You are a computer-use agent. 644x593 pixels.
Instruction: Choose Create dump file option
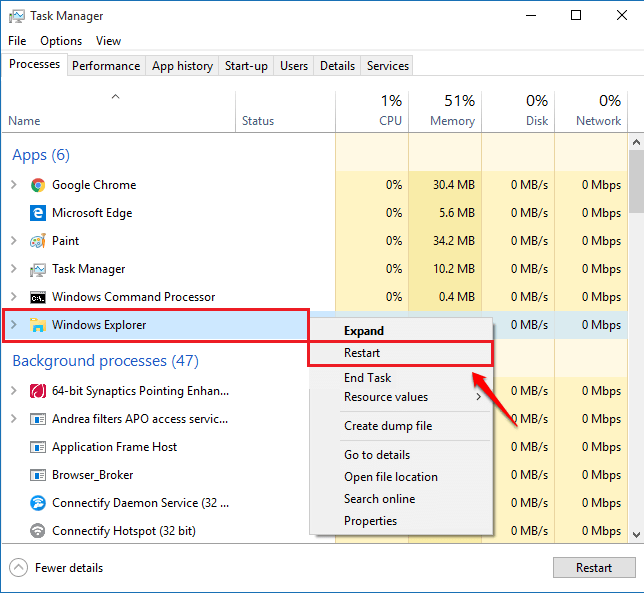point(401,426)
